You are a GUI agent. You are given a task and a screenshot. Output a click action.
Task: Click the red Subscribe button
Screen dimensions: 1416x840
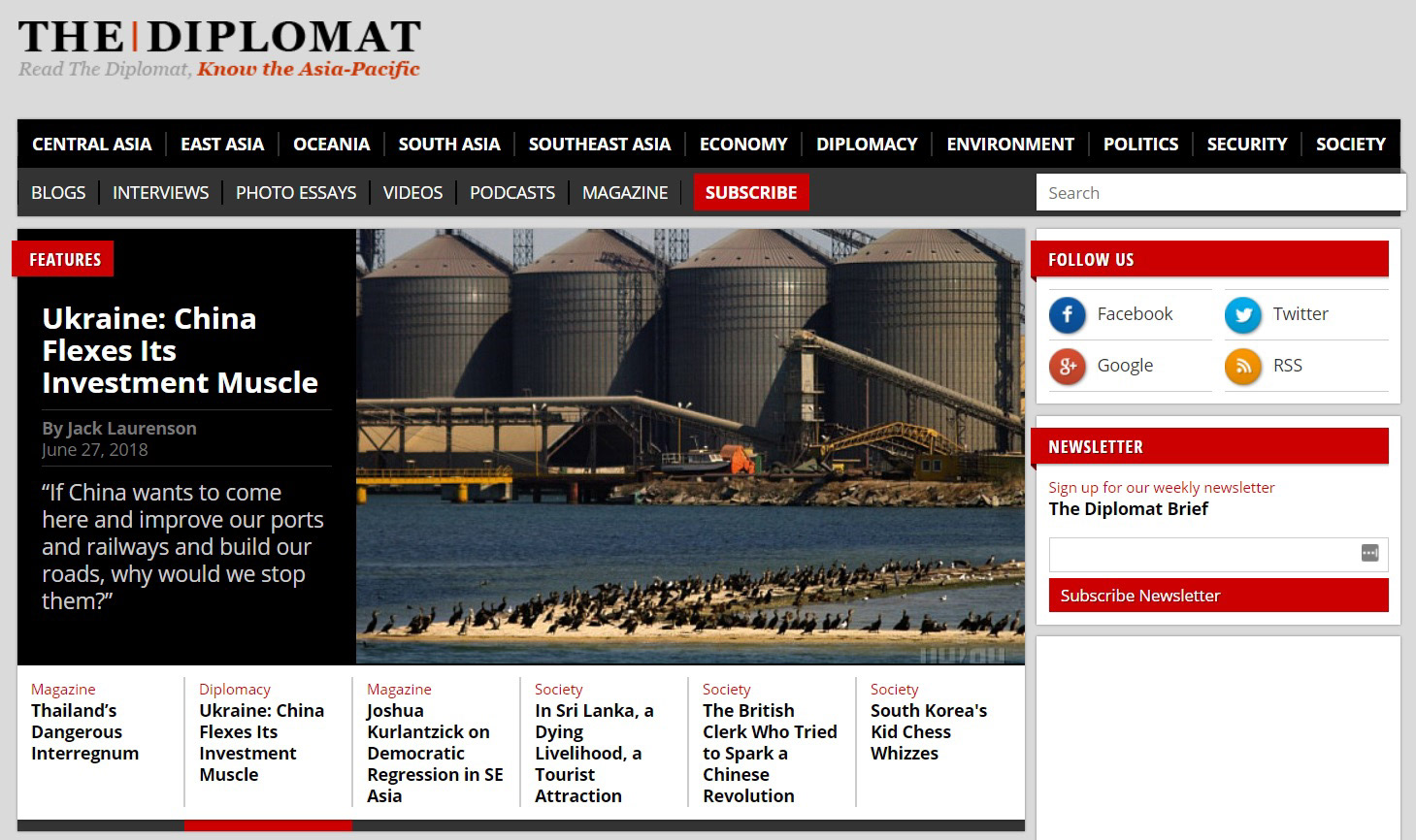coord(751,192)
